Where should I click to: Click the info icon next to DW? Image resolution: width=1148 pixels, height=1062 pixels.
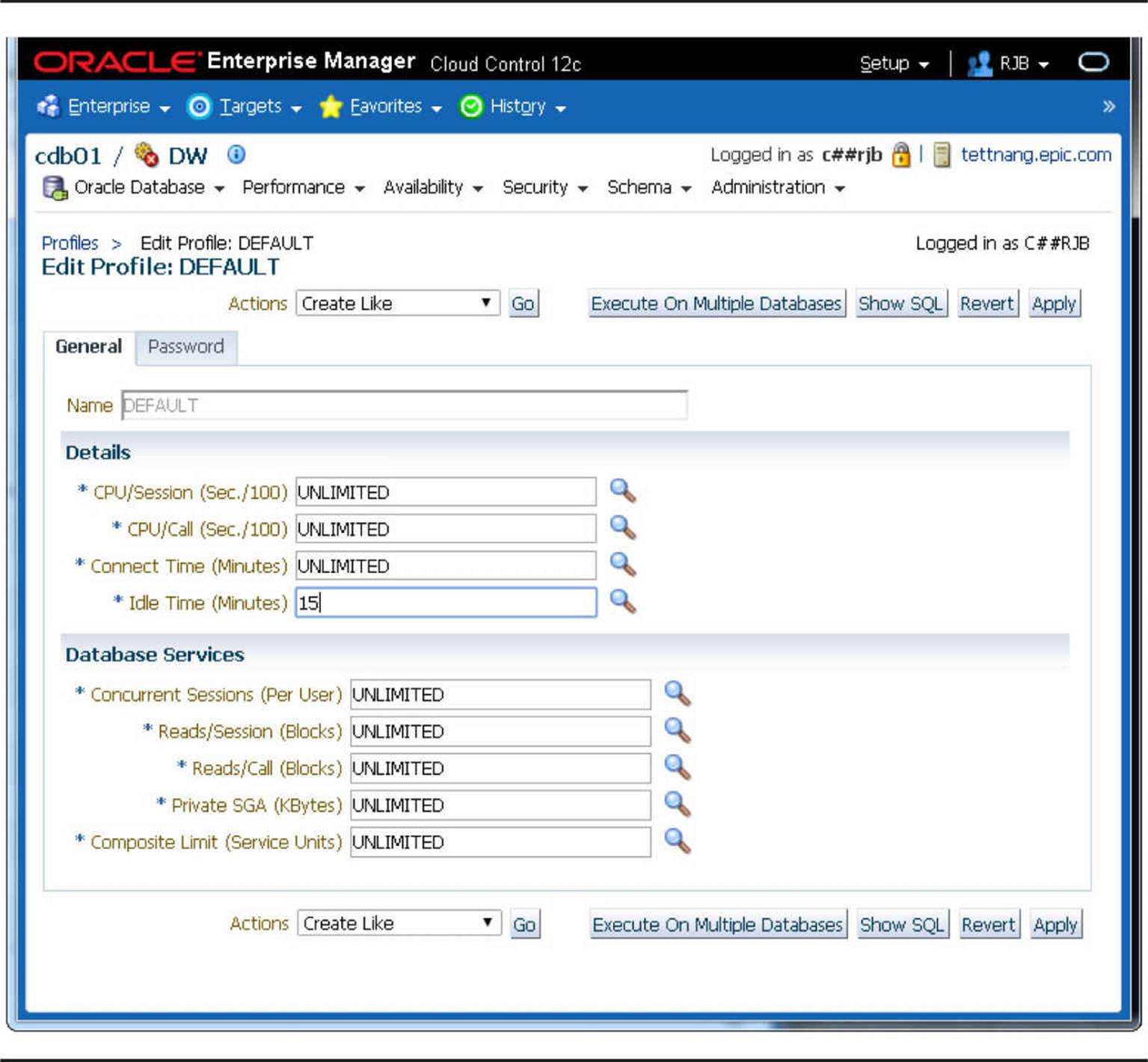tap(236, 155)
